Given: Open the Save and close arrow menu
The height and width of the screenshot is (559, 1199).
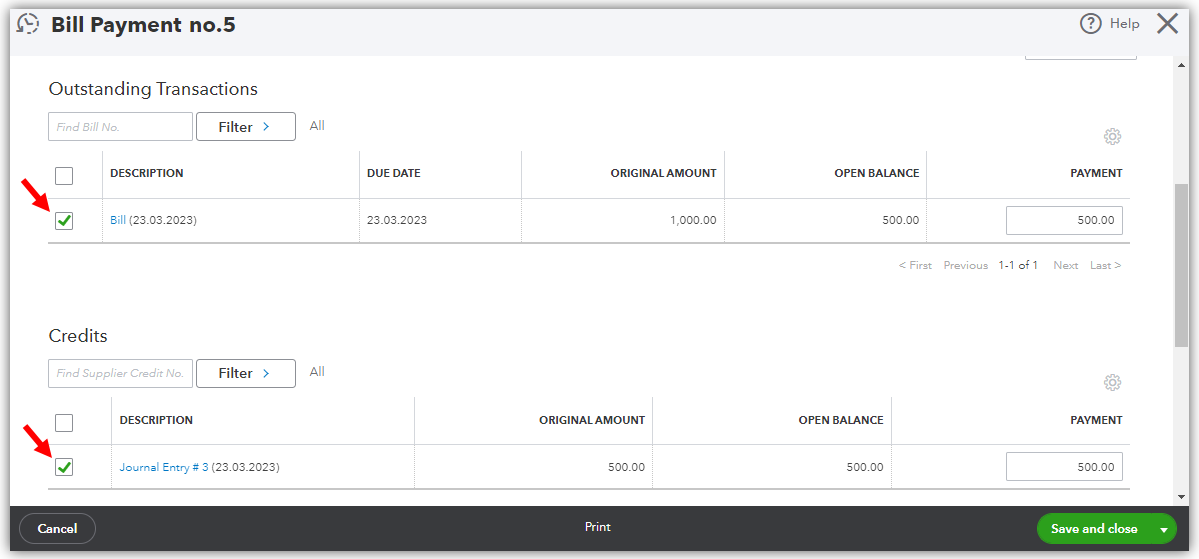Looking at the screenshot, I should click(1164, 529).
